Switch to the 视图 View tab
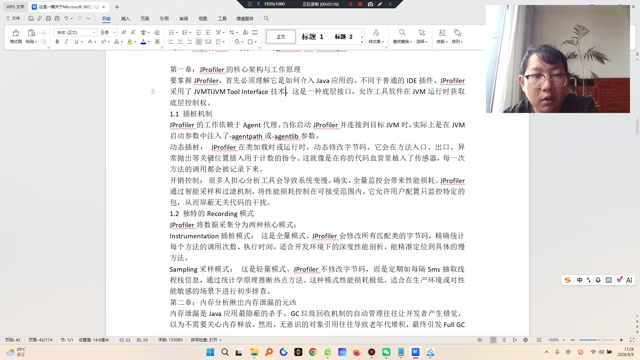 pos(203,19)
